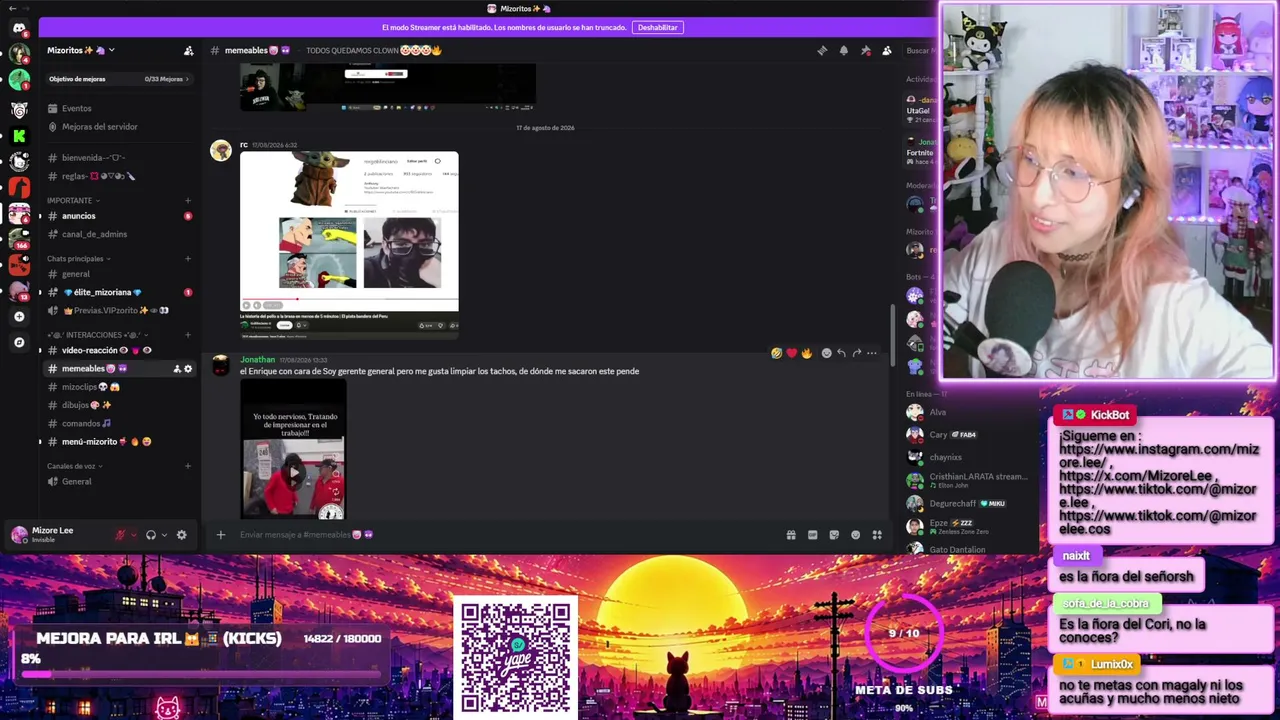The width and height of the screenshot is (1280, 720).
Task: Open the general text channel
Action: click(x=119, y=274)
